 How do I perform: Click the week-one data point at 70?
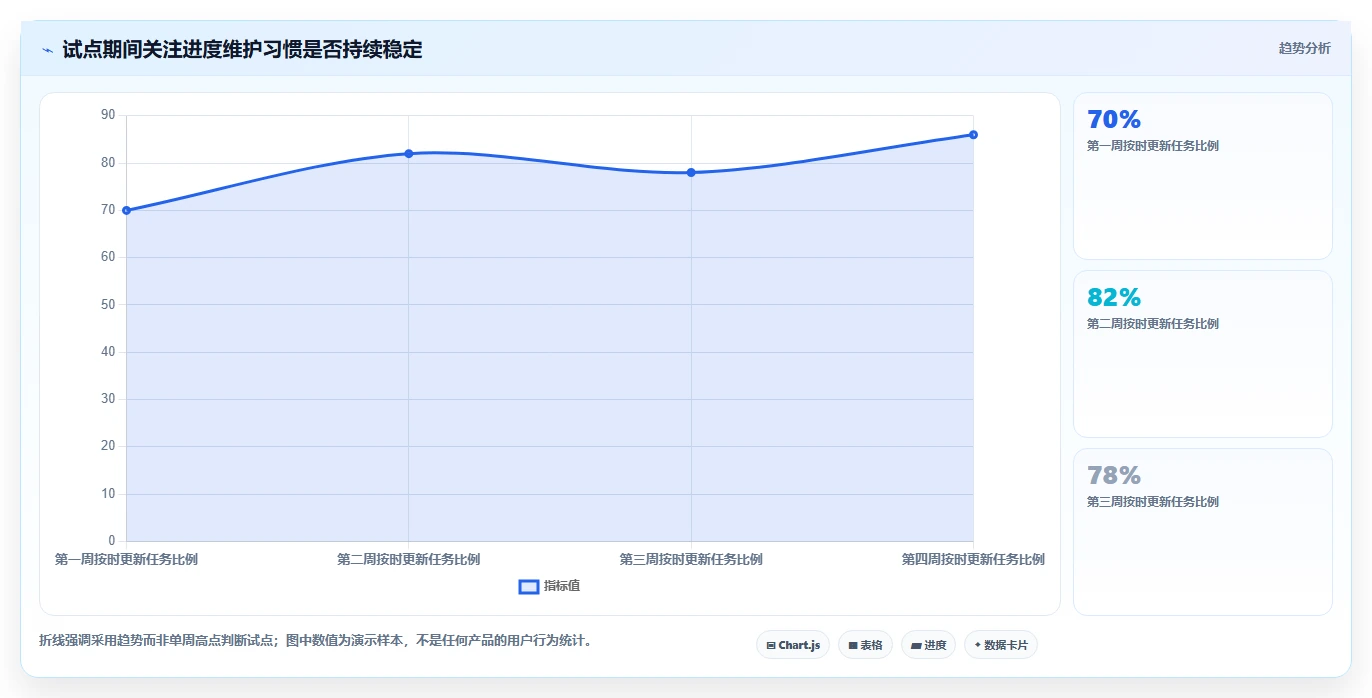127,210
